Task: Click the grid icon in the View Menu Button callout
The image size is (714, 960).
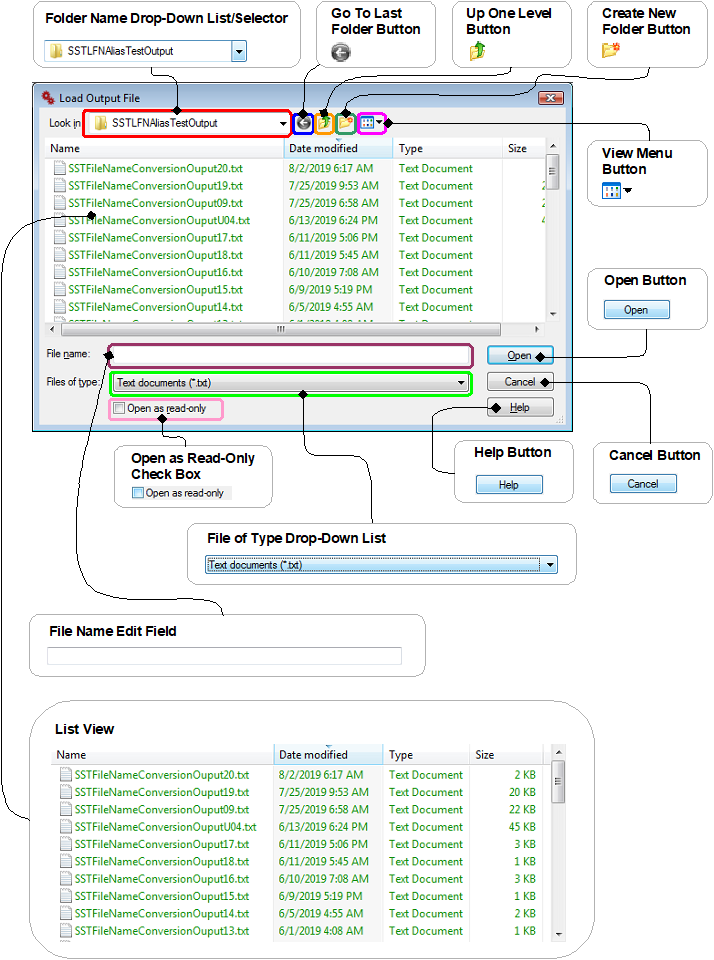Action: pyautogui.click(x=611, y=191)
